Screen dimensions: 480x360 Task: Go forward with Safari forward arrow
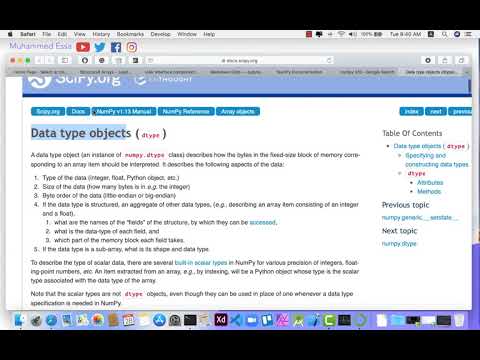[50, 60]
